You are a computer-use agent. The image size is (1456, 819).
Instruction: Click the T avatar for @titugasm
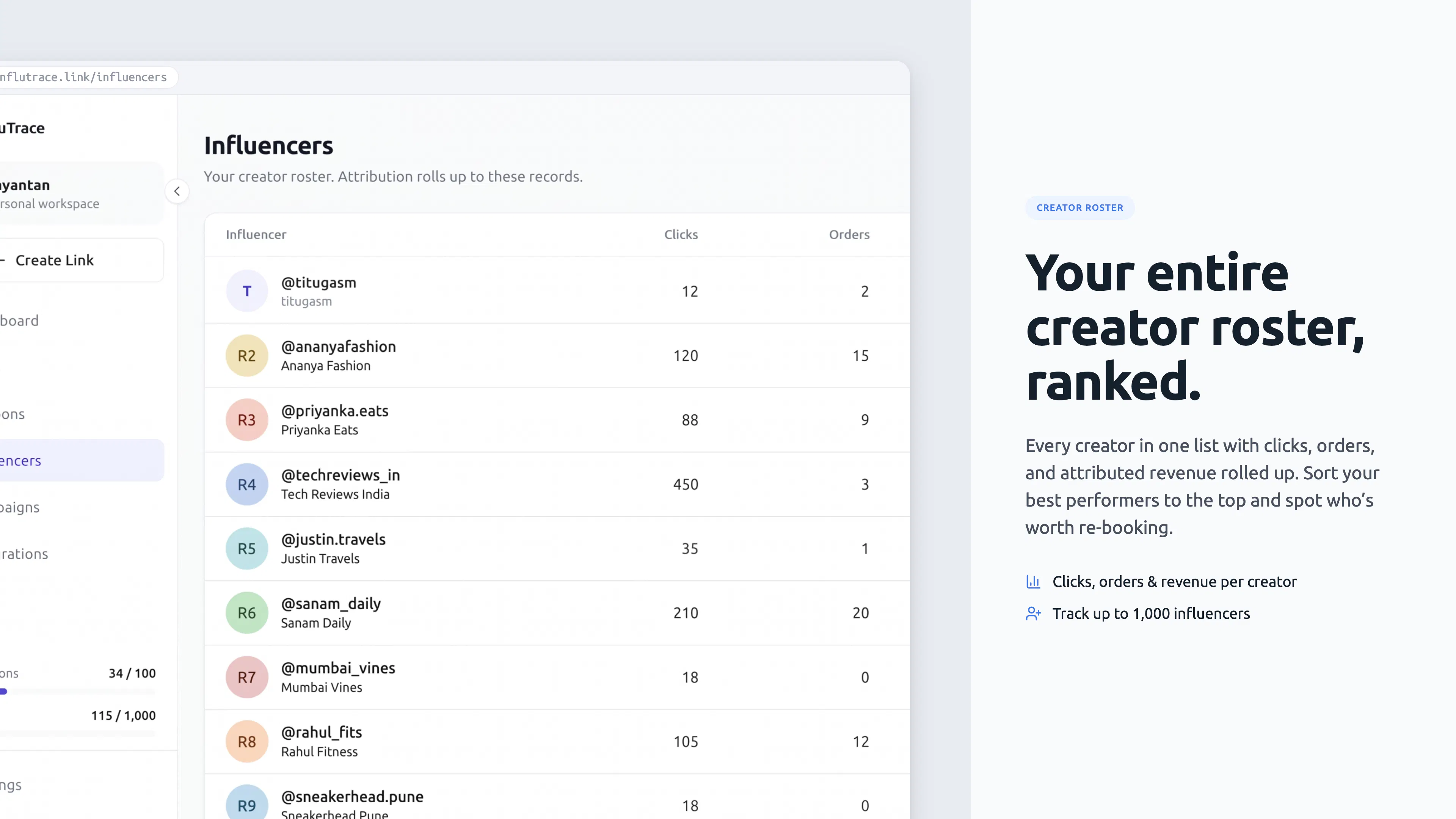point(246,291)
